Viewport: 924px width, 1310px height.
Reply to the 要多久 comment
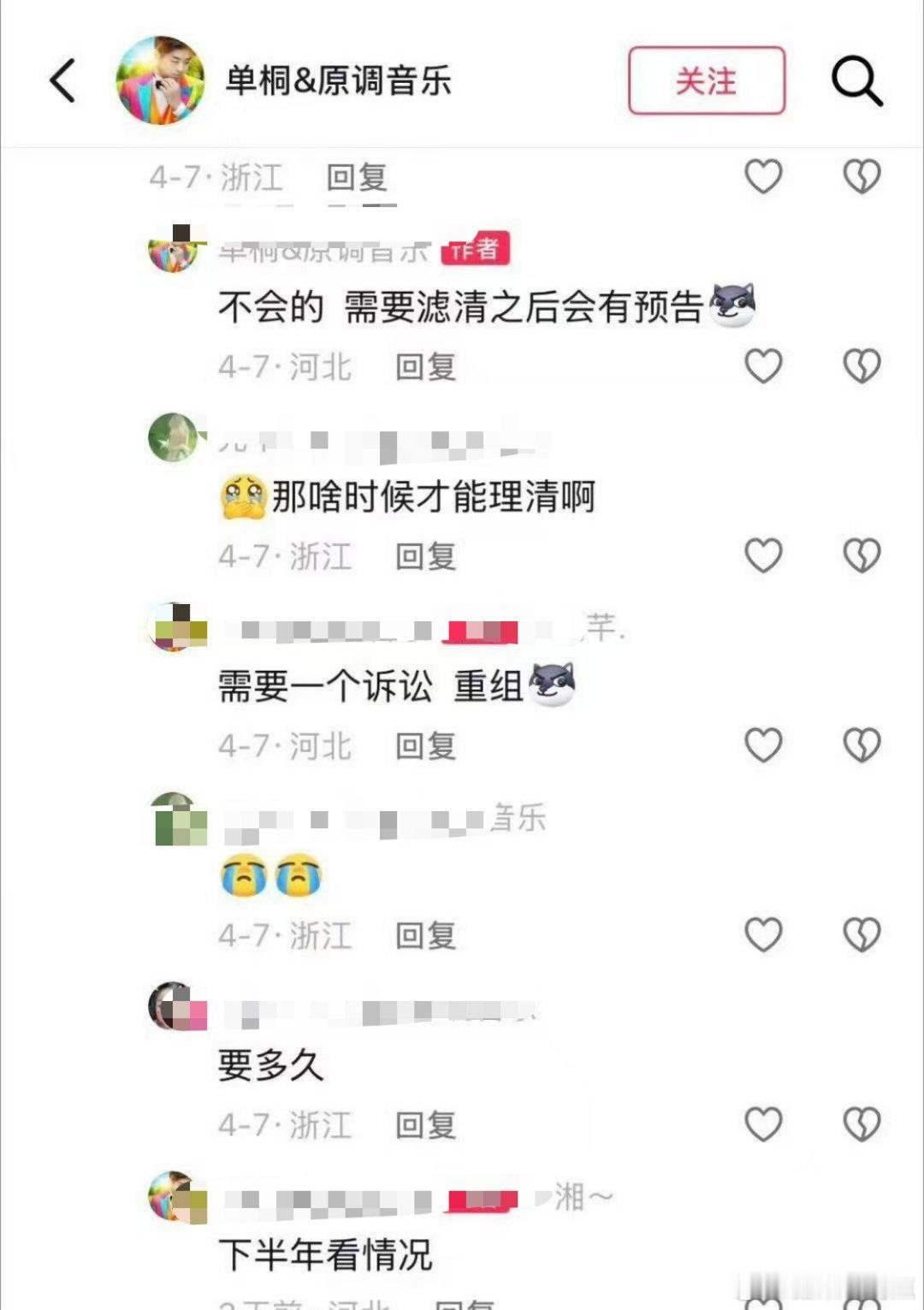coord(425,1125)
